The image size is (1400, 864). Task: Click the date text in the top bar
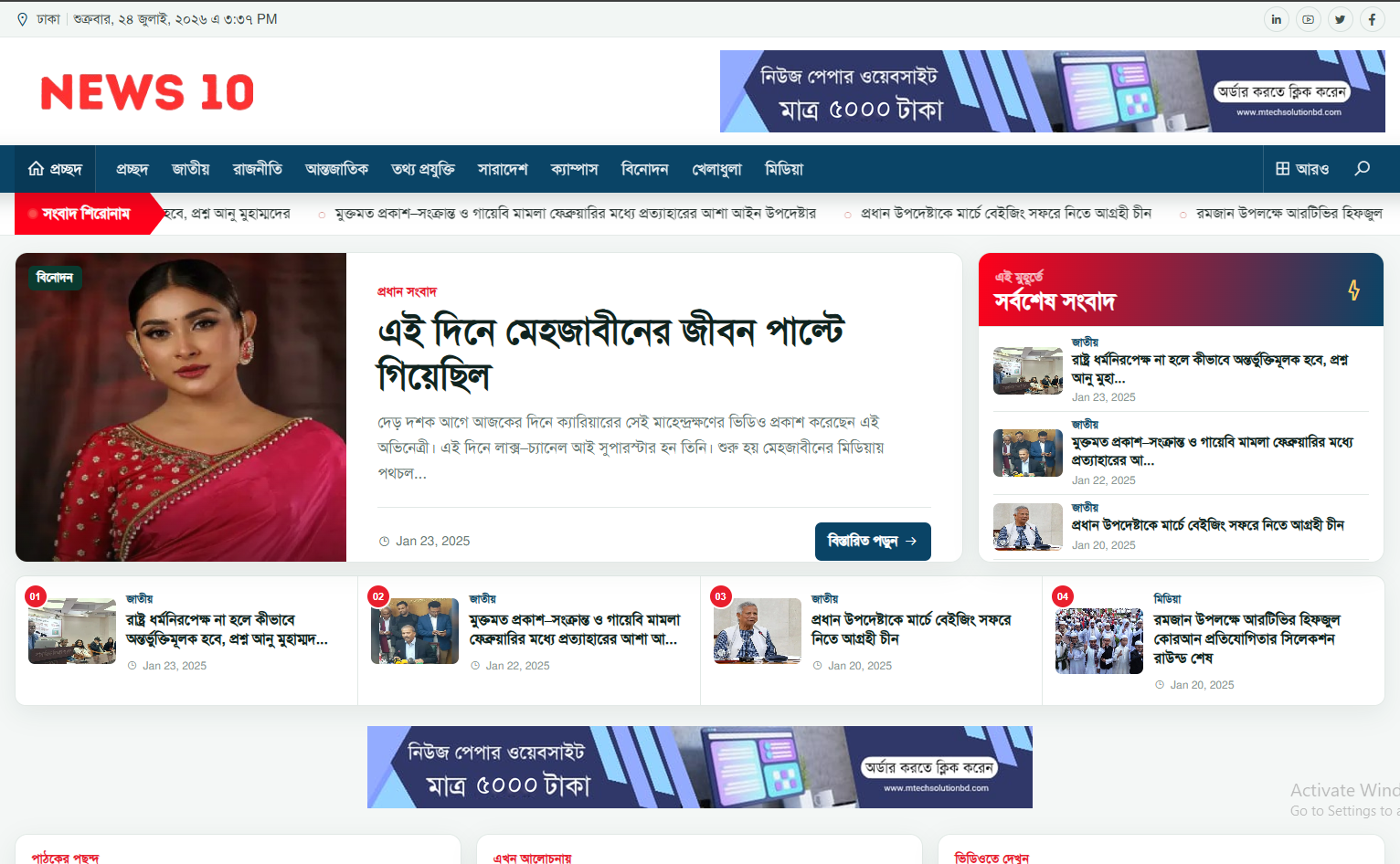(x=175, y=19)
